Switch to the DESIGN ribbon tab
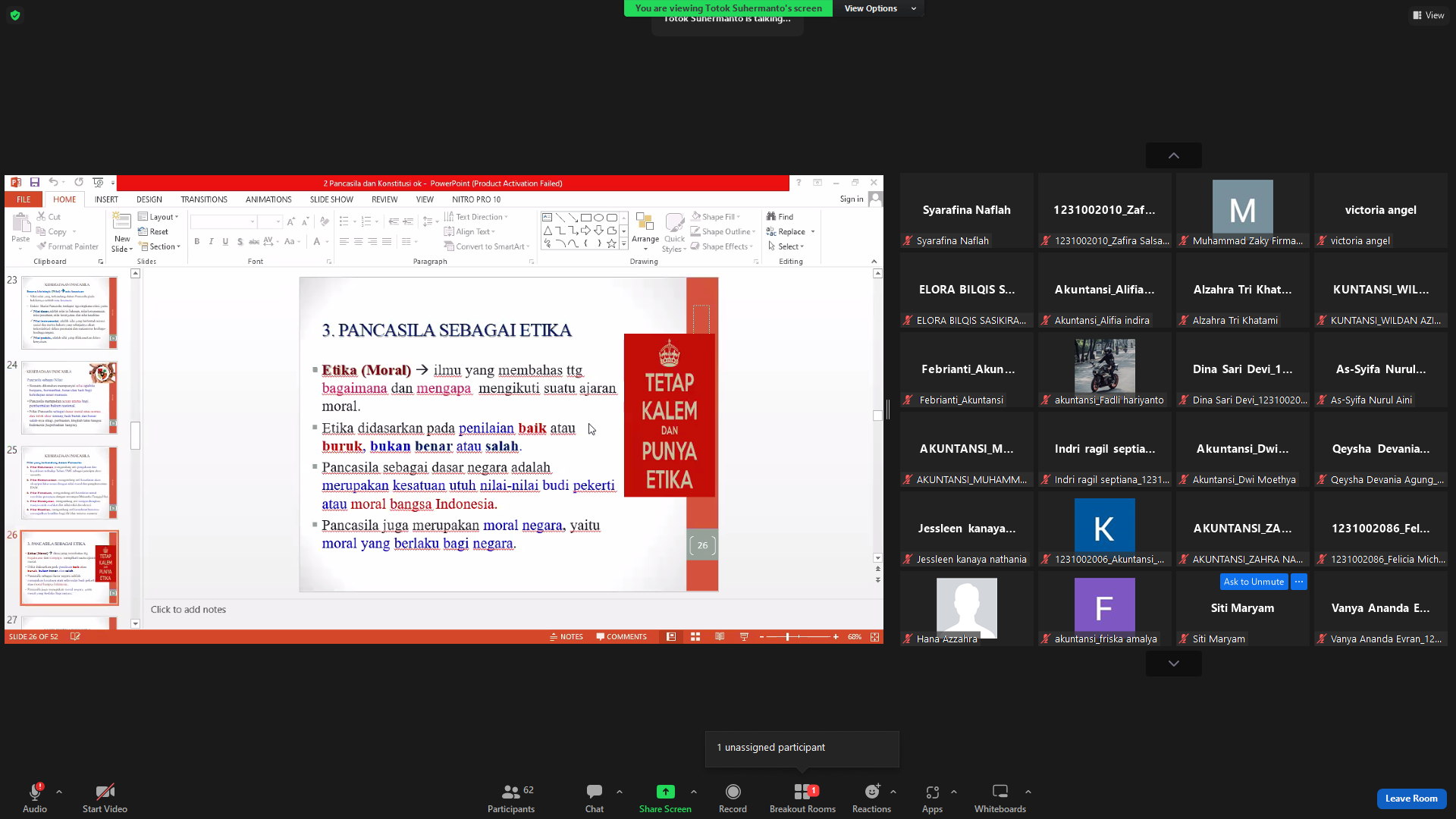 click(149, 199)
